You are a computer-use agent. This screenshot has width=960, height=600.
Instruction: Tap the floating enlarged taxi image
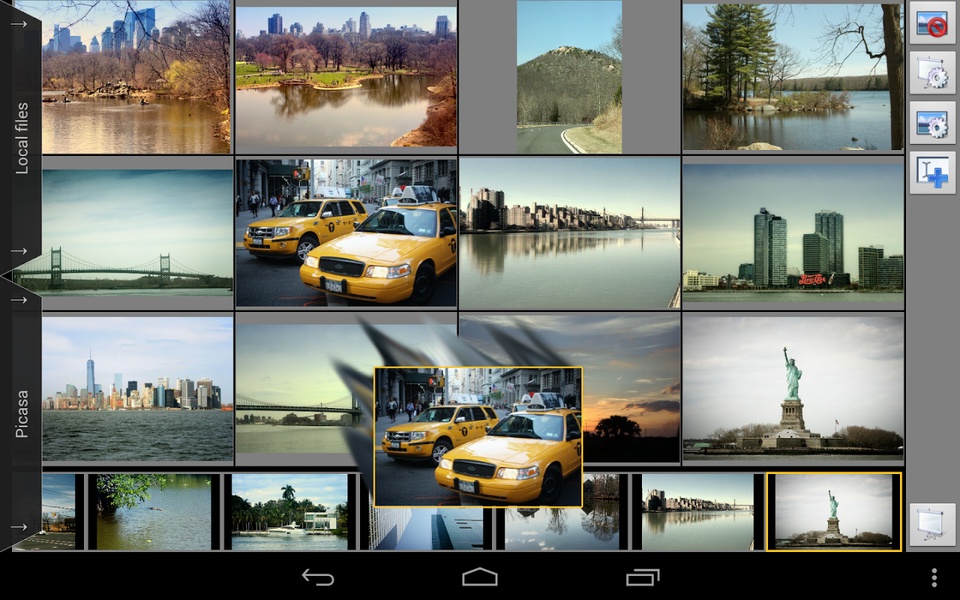[478, 437]
